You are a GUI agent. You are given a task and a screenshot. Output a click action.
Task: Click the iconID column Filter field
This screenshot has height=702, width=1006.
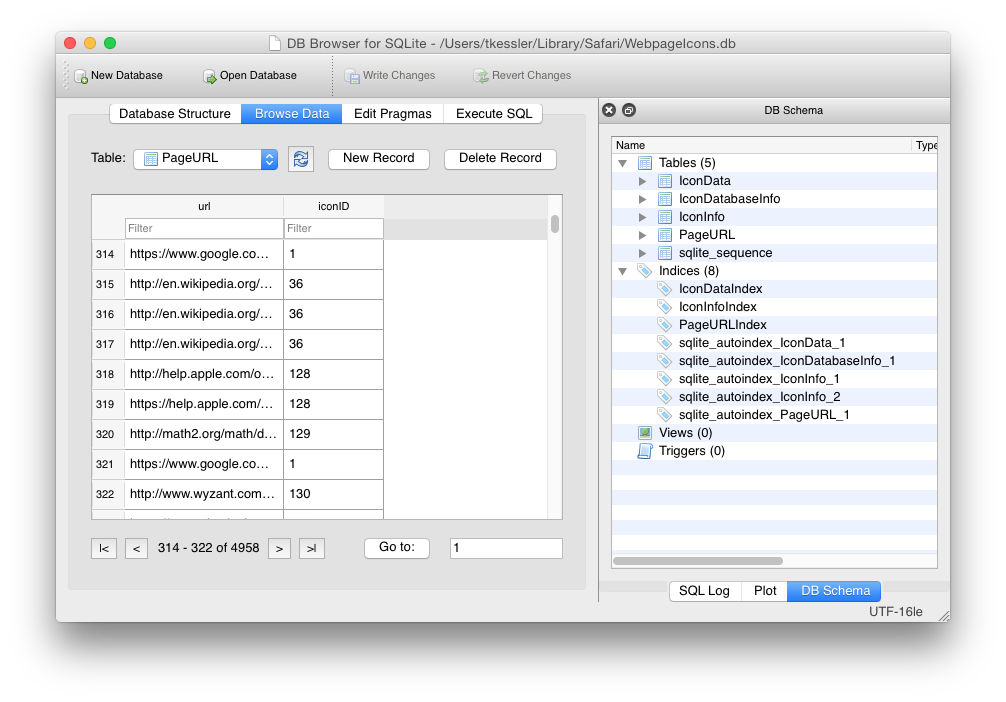tap(334, 228)
